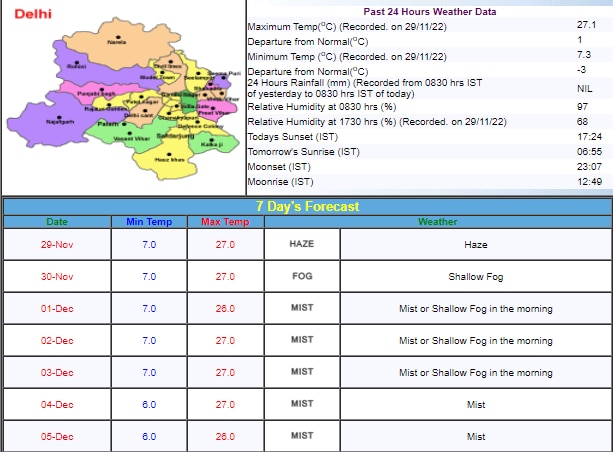This screenshot has height=452, width=613.
Task: Click the 7 Day's Forecast header
Action: coord(307,206)
